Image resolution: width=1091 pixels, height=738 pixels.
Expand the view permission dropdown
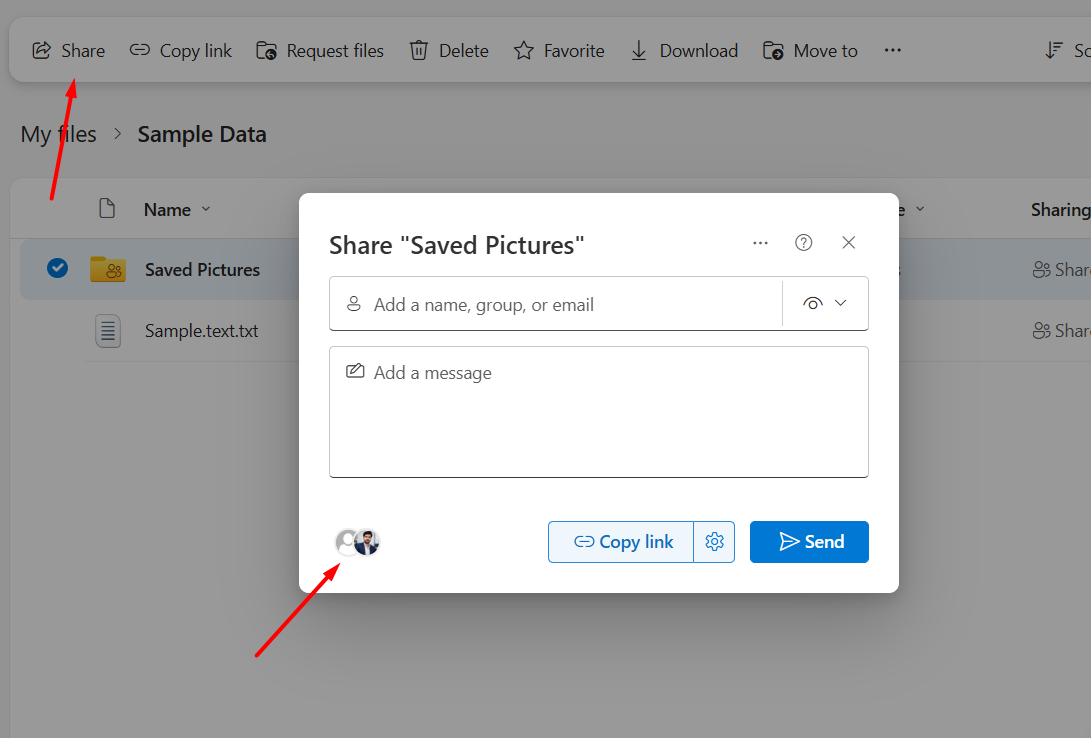click(825, 304)
